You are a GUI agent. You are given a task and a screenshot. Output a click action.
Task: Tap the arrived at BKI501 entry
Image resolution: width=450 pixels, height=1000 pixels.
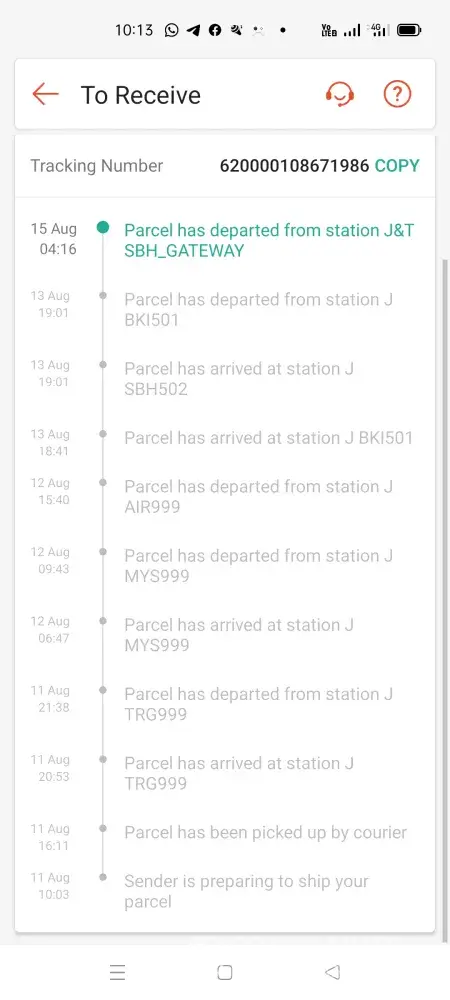[x=268, y=438]
